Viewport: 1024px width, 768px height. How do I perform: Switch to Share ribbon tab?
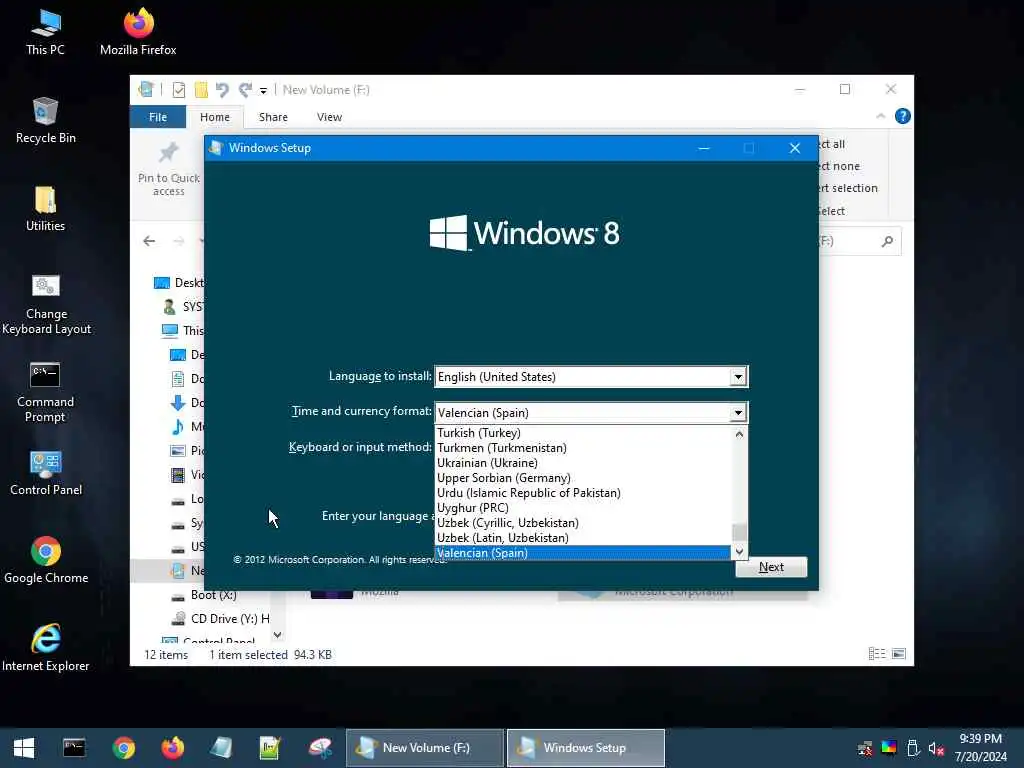coord(273,117)
